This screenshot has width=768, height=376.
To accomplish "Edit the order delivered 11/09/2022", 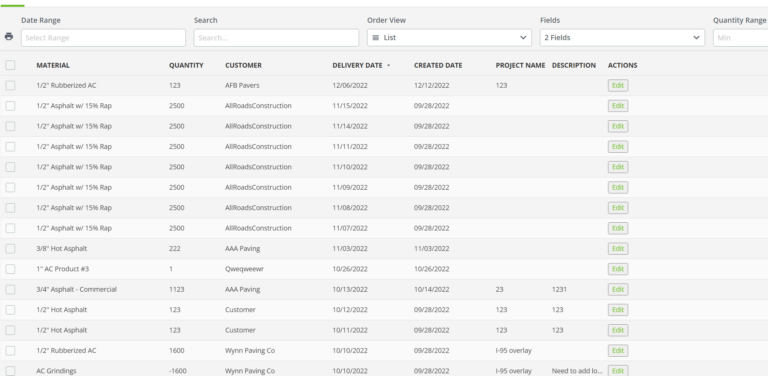I will coord(618,188).
